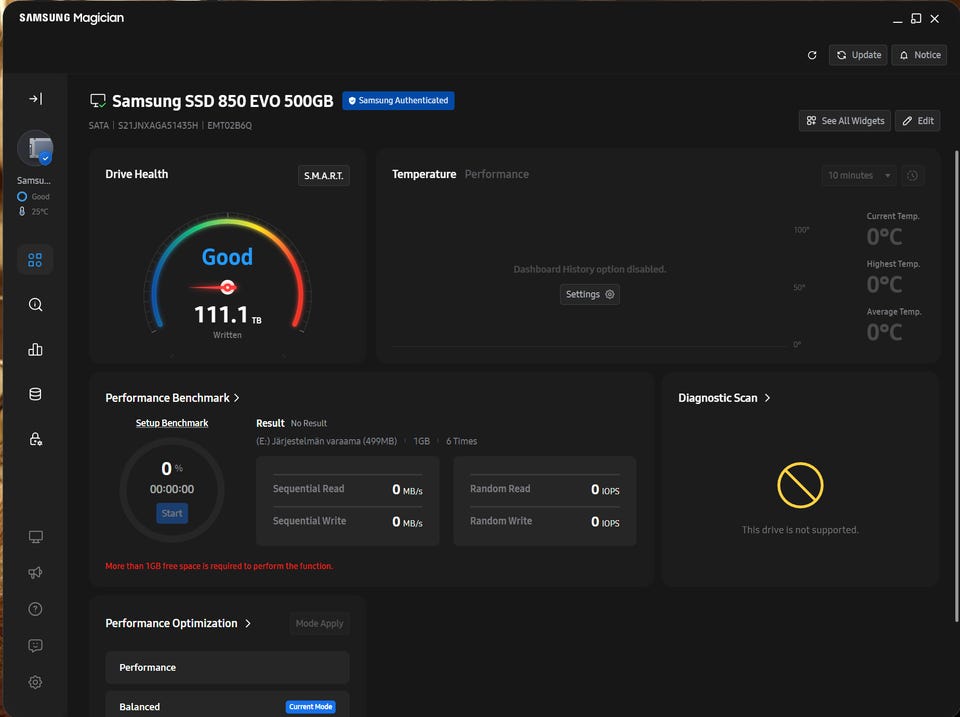This screenshot has height=717, width=960.
Task: Click Settings button in temperature widget
Action: pos(590,295)
